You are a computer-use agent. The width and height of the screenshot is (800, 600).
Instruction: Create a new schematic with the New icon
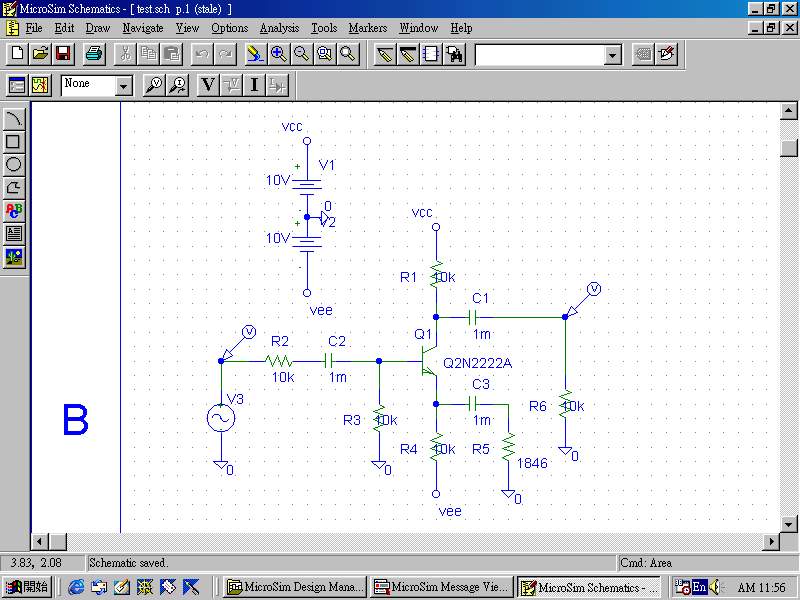click(x=17, y=54)
